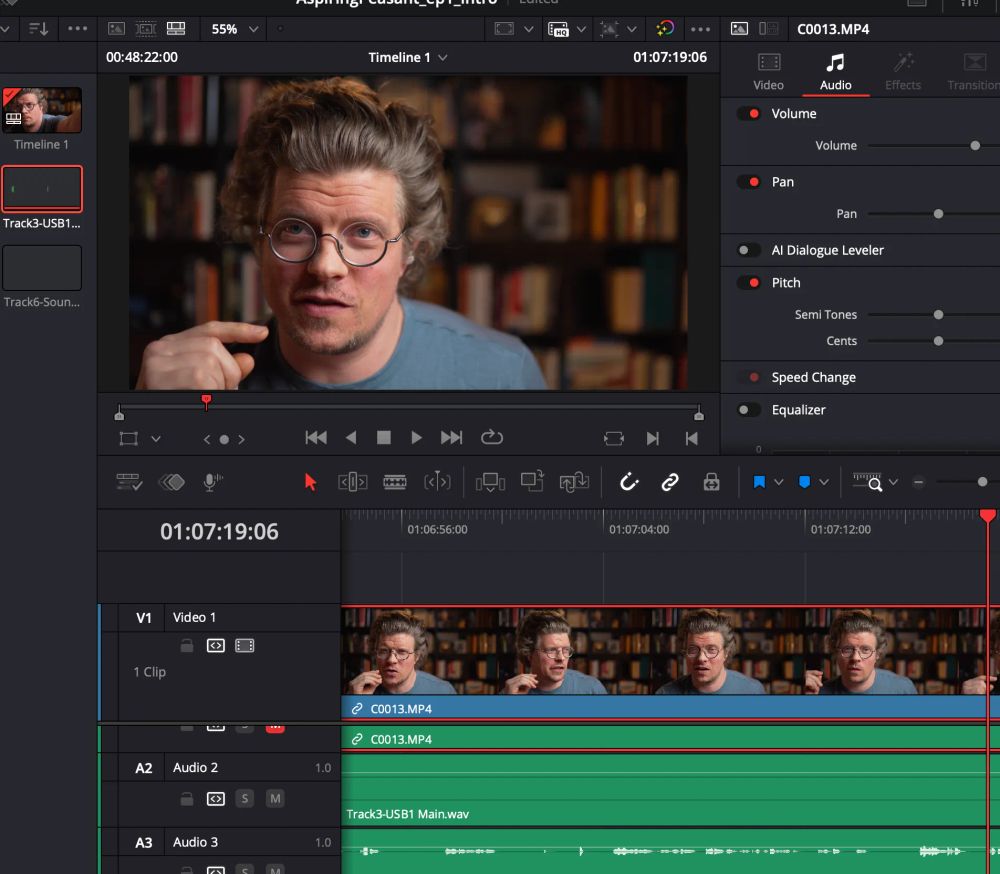Image resolution: width=1000 pixels, height=874 pixels.
Task: Click the keyframe diamonds toolbar icon
Action: point(172,482)
